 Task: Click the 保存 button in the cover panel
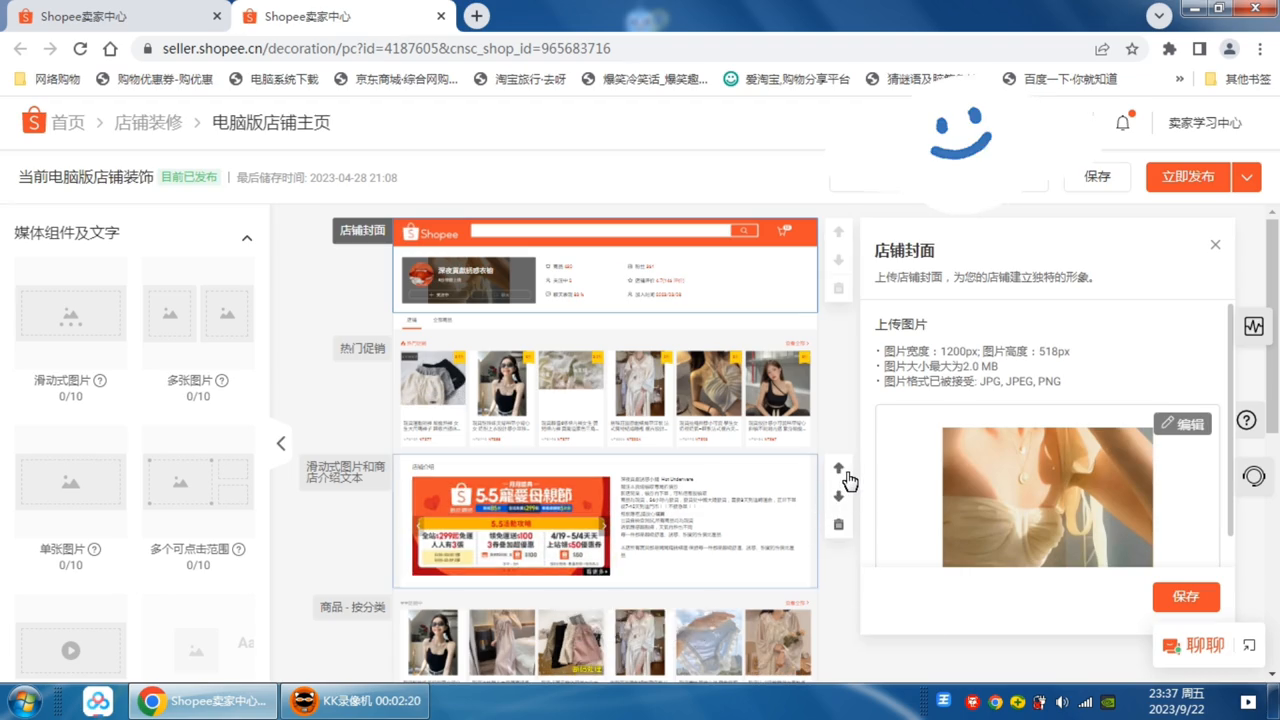(x=1186, y=596)
